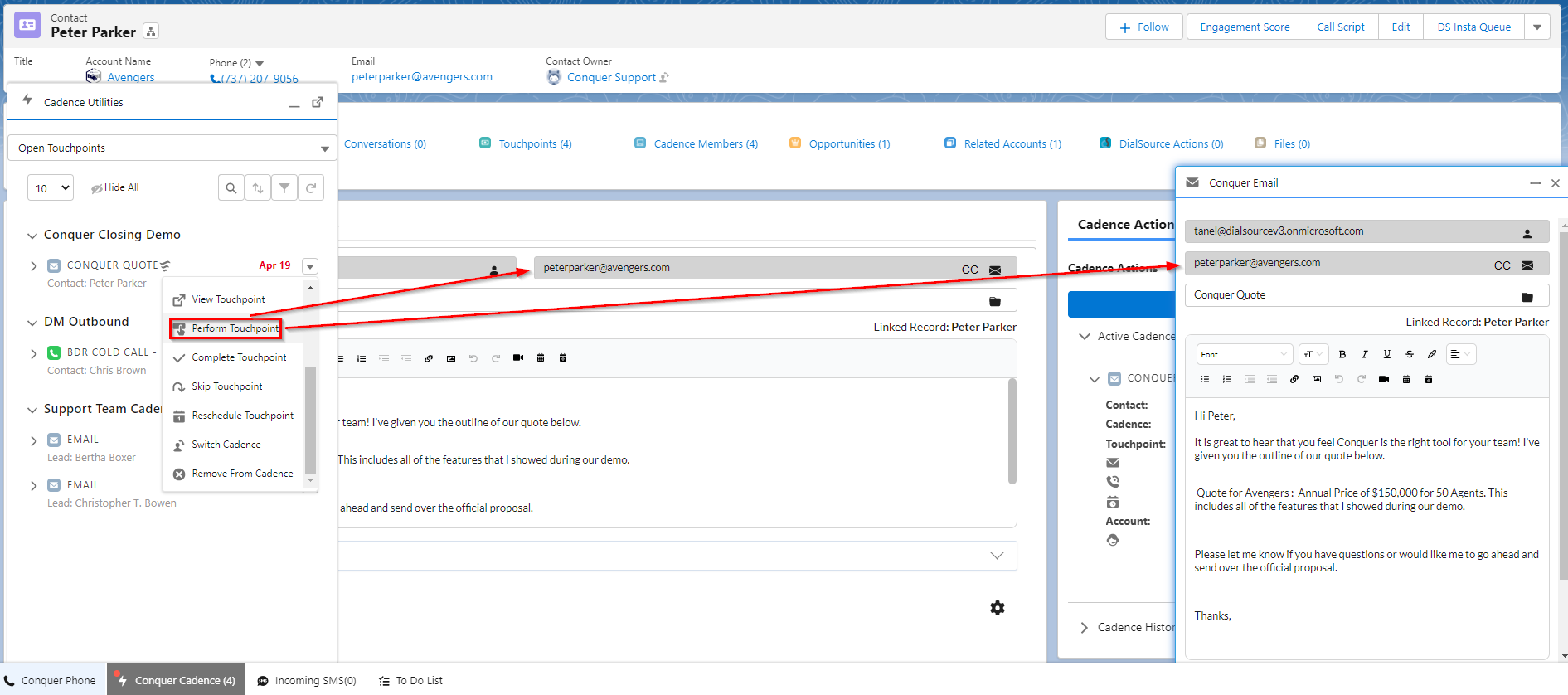Click Bold in the Conquer Email popup toolbar
Viewport: 1568px width, 695px height.
(x=1342, y=354)
